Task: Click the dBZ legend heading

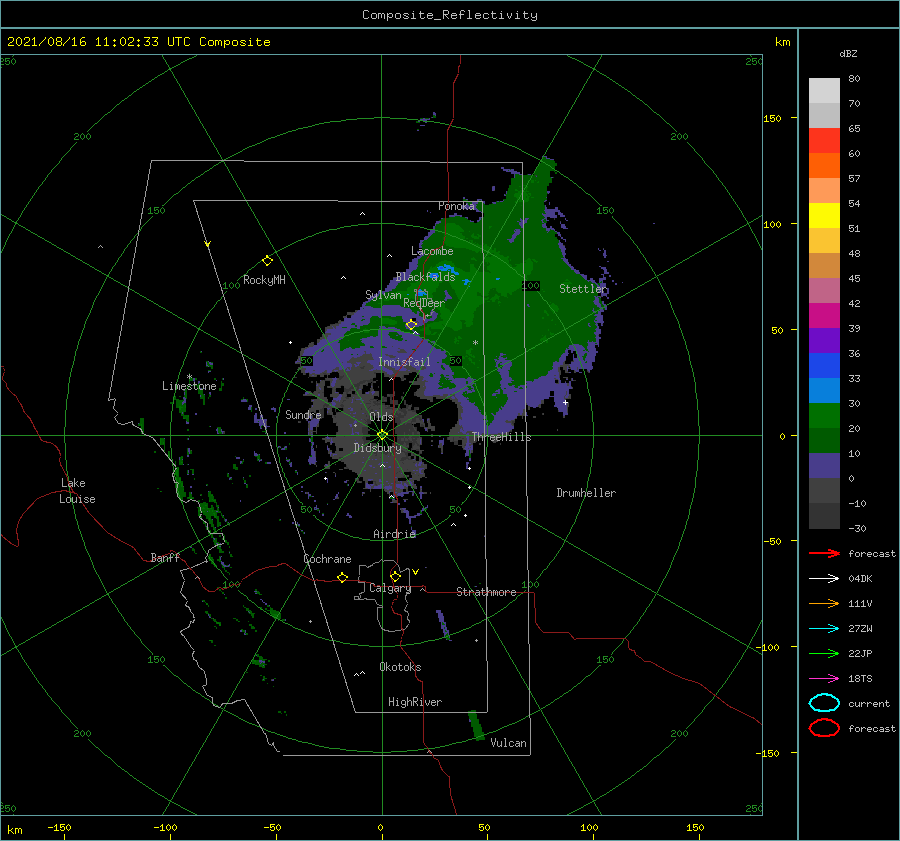Action: click(x=848, y=53)
